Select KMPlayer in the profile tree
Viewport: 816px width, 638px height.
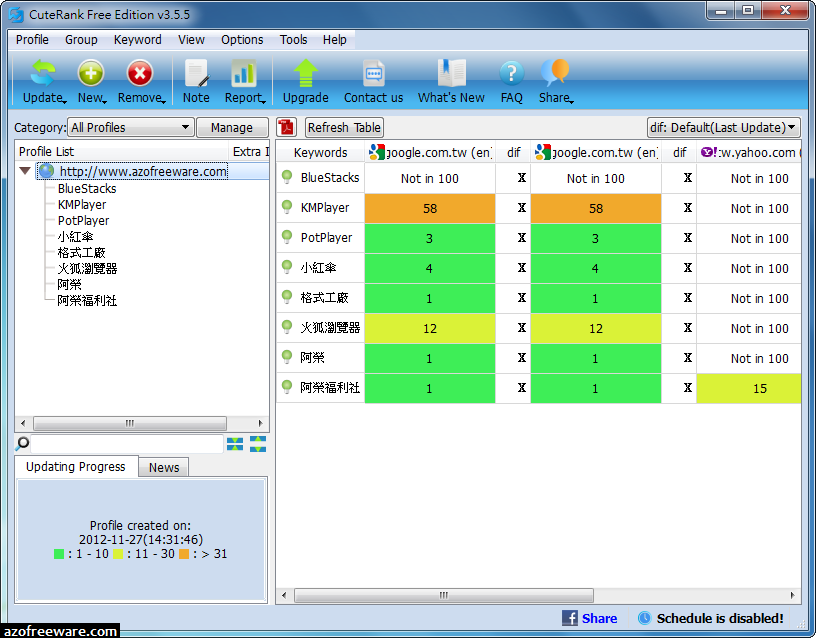(82, 205)
